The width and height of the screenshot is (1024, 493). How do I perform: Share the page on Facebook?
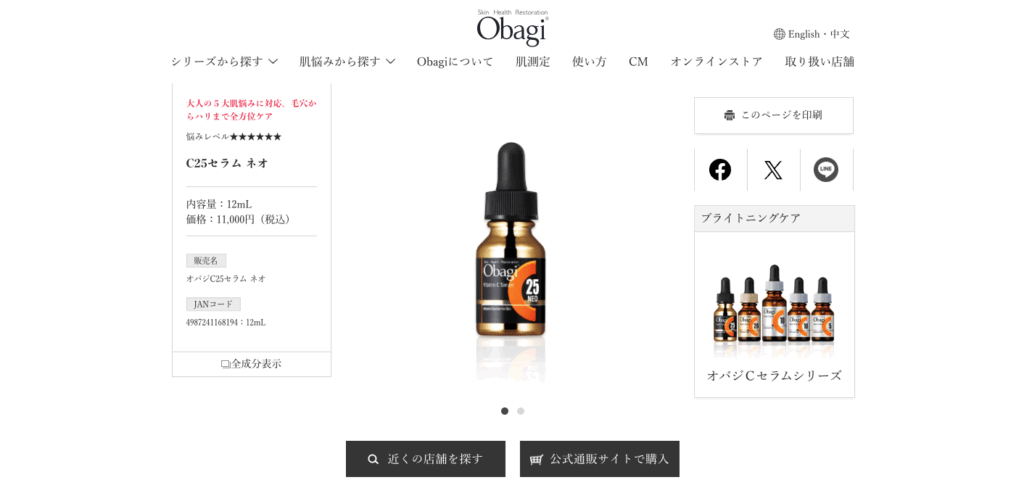point(720,170)
